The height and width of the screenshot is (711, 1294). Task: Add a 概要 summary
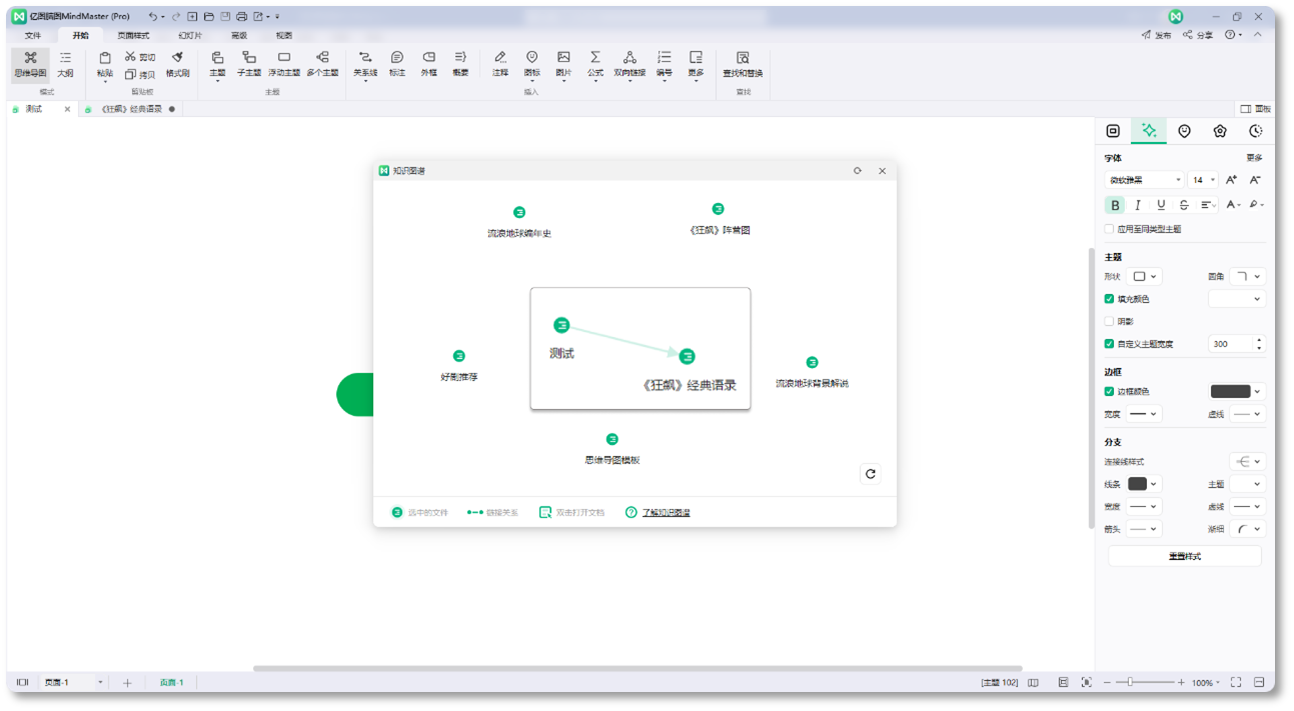[x=460, y=64]
